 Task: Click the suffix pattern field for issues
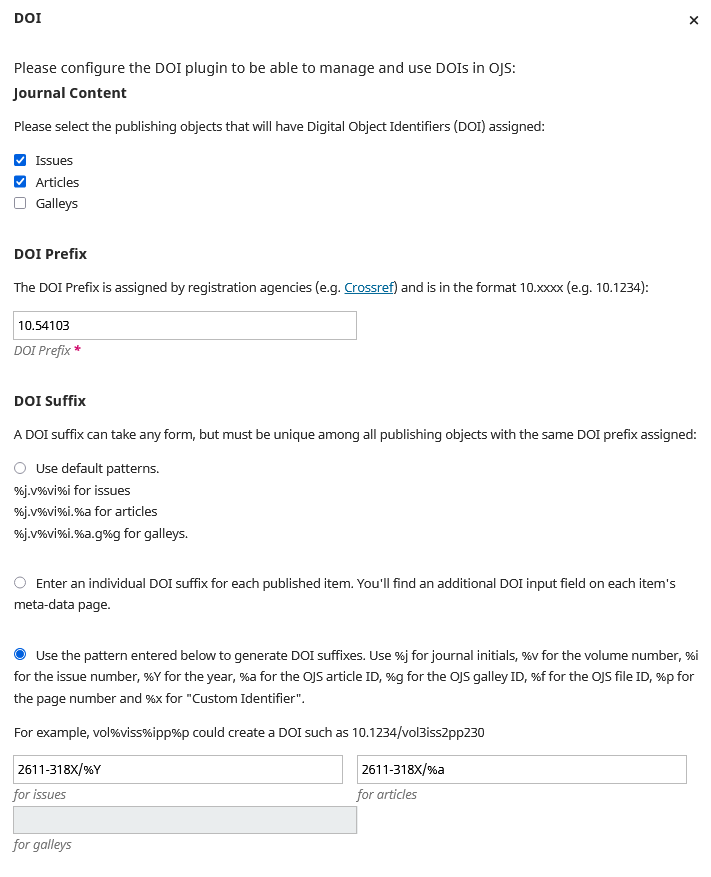[178, 770]
